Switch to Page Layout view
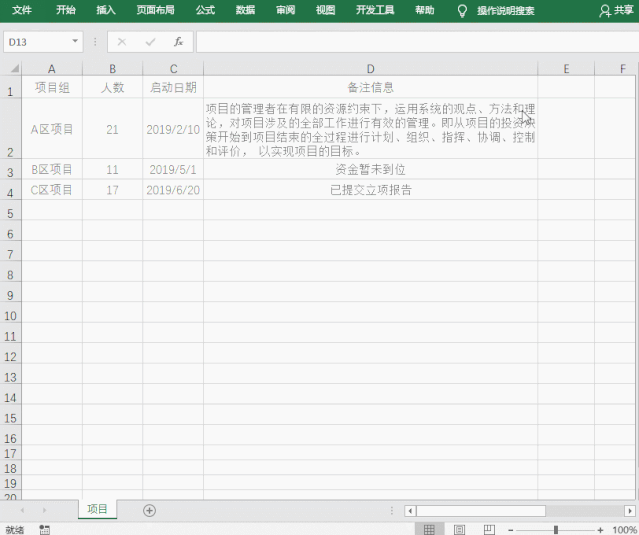The image size is (639, 535). [x=459, y=529]
